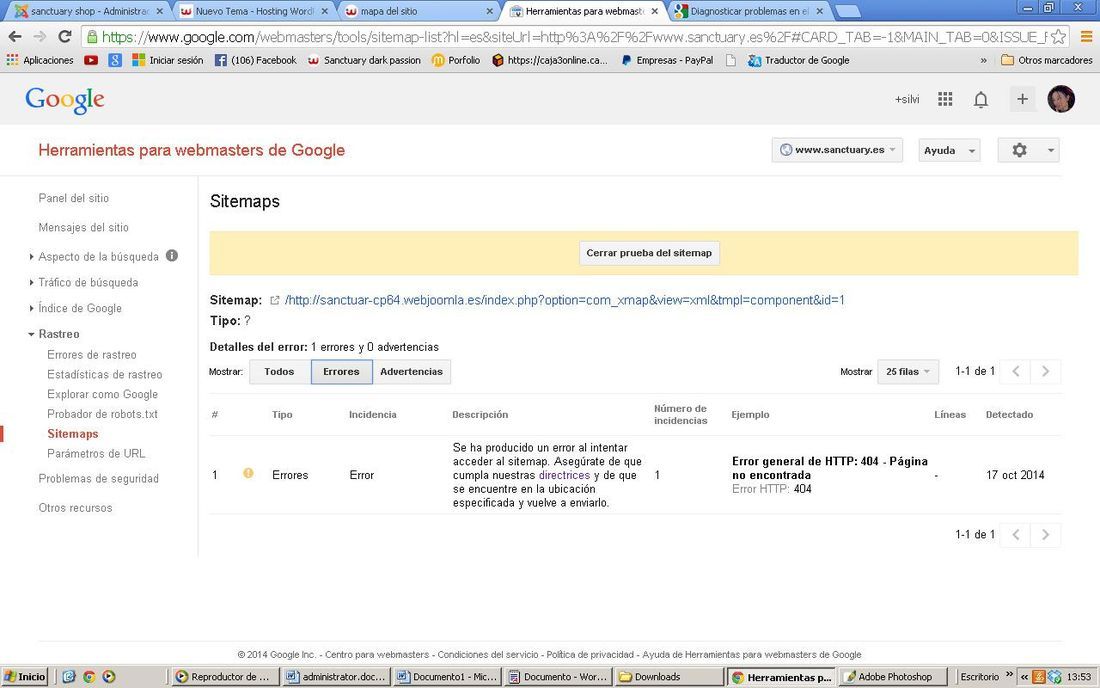
Task: Open the Porfolio bookmark
Action: [456, 60]
